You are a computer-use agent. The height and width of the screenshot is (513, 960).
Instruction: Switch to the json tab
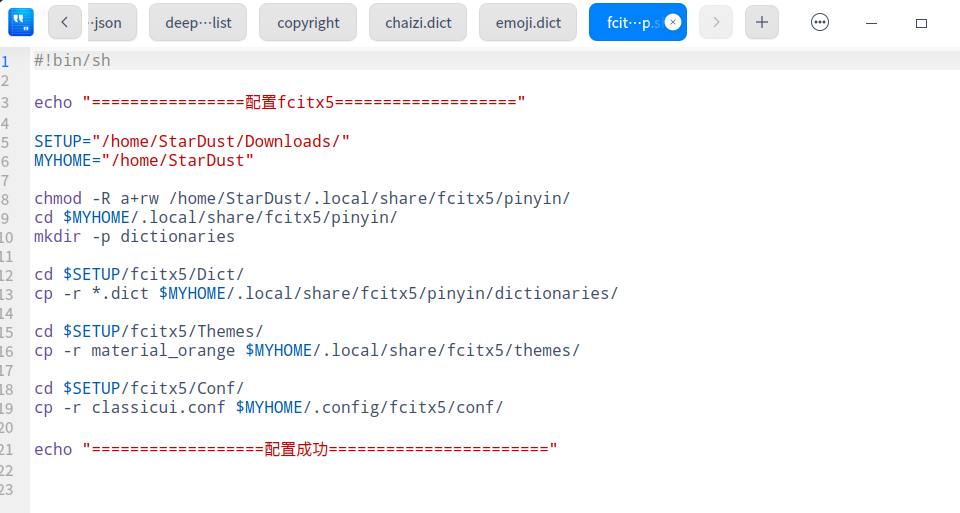pyautogui.click(x=112, y=23)
